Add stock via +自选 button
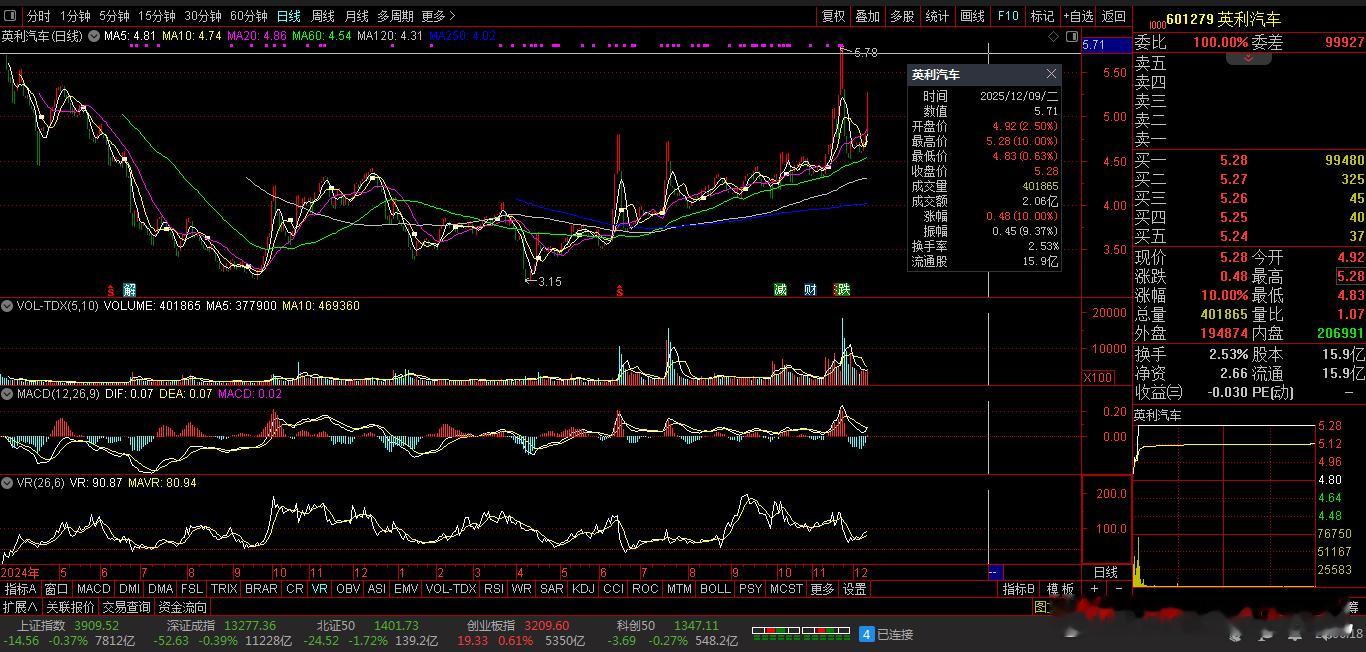The height and width of the screenshot is (652, 1366). click(x=1078, y=16)
